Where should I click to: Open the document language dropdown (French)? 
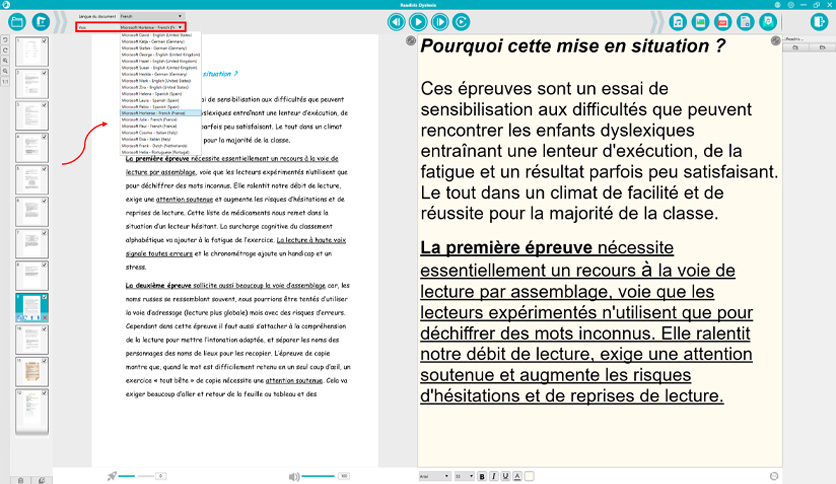pos(152,17)
